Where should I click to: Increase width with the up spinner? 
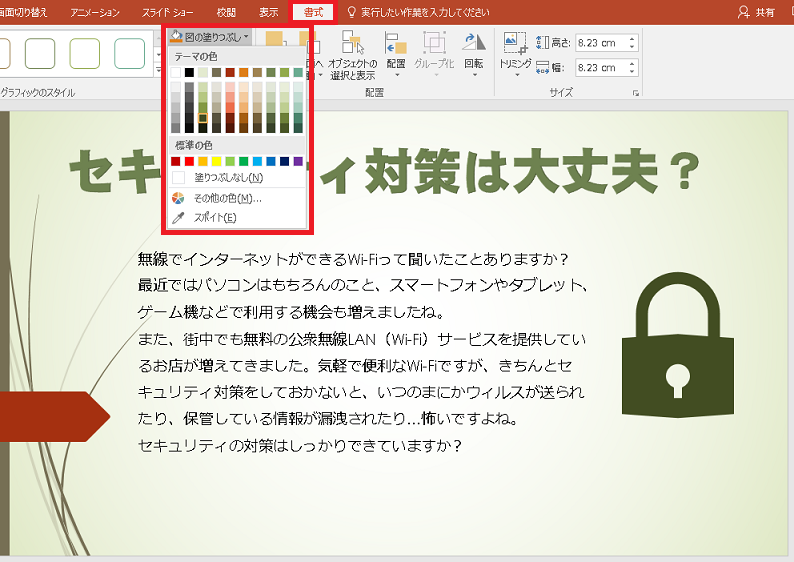coord(632,63)
